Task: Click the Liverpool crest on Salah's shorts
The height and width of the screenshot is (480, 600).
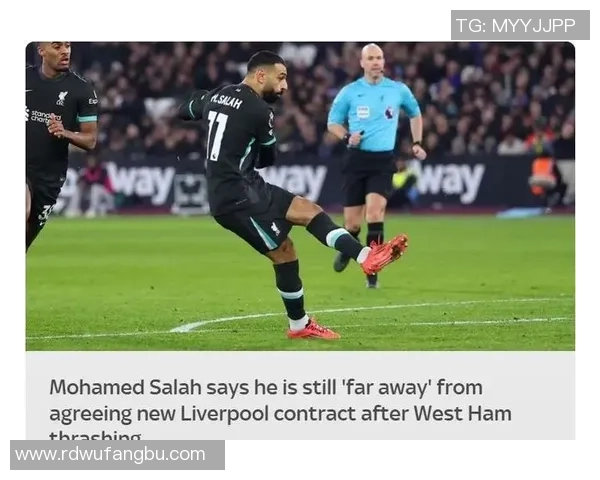Action: [275, 229]
